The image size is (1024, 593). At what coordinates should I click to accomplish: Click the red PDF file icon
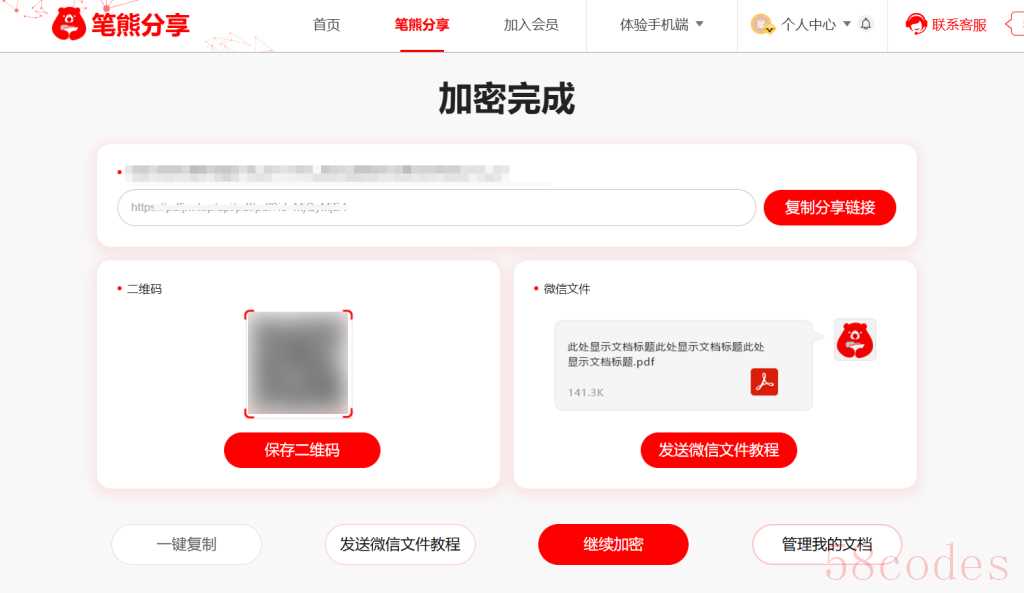click(764, 382)
